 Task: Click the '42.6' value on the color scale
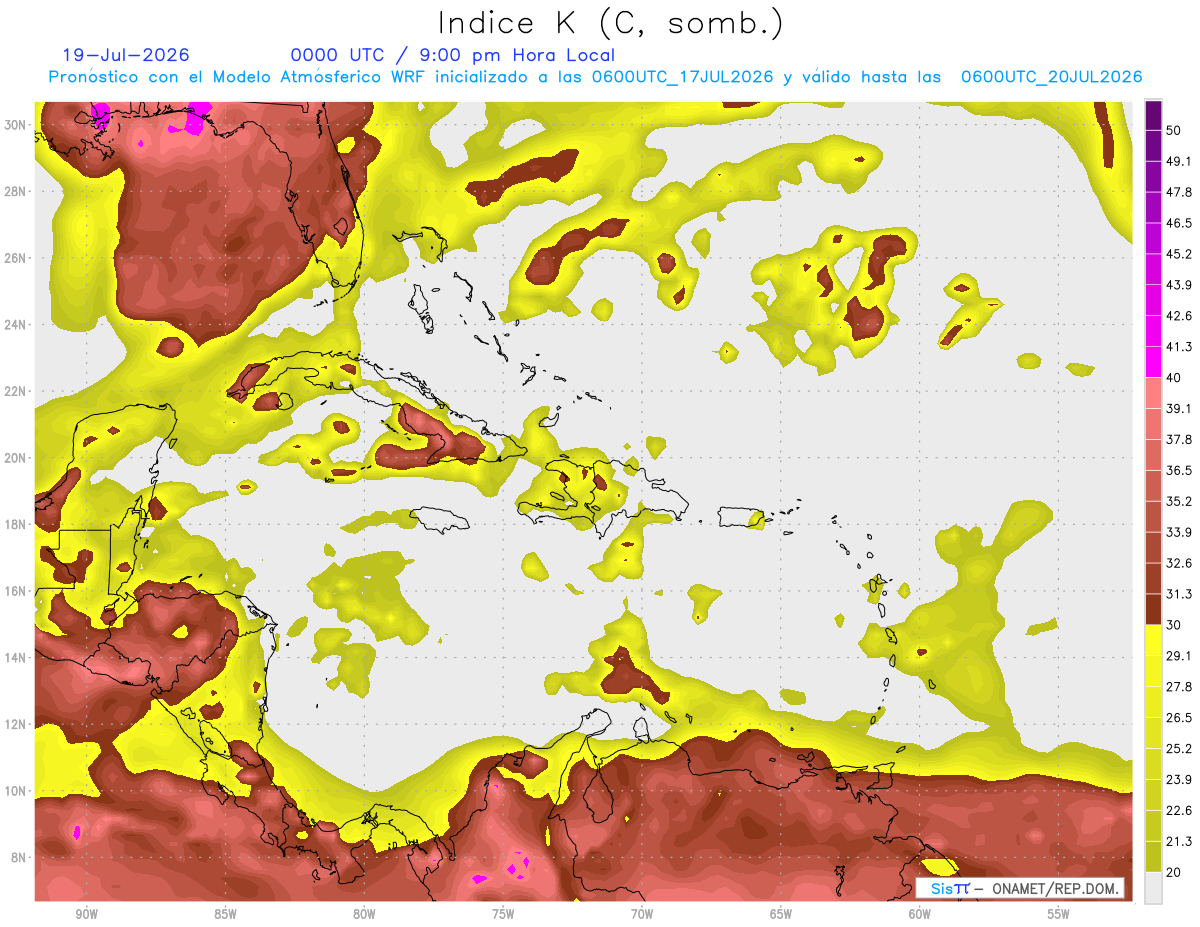(1179, 316)
